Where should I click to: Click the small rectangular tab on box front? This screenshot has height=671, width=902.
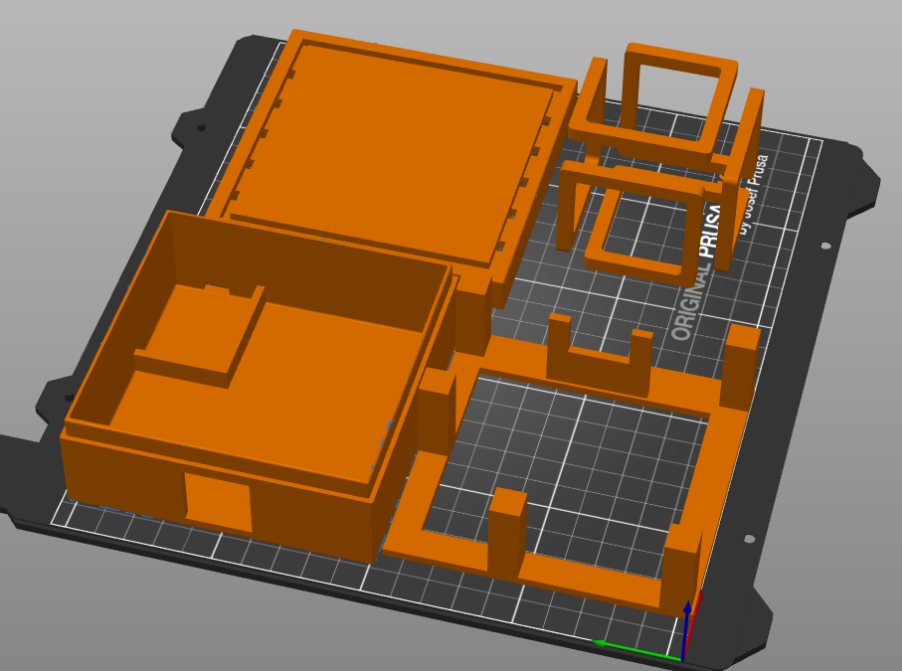[x=218, y=502]
